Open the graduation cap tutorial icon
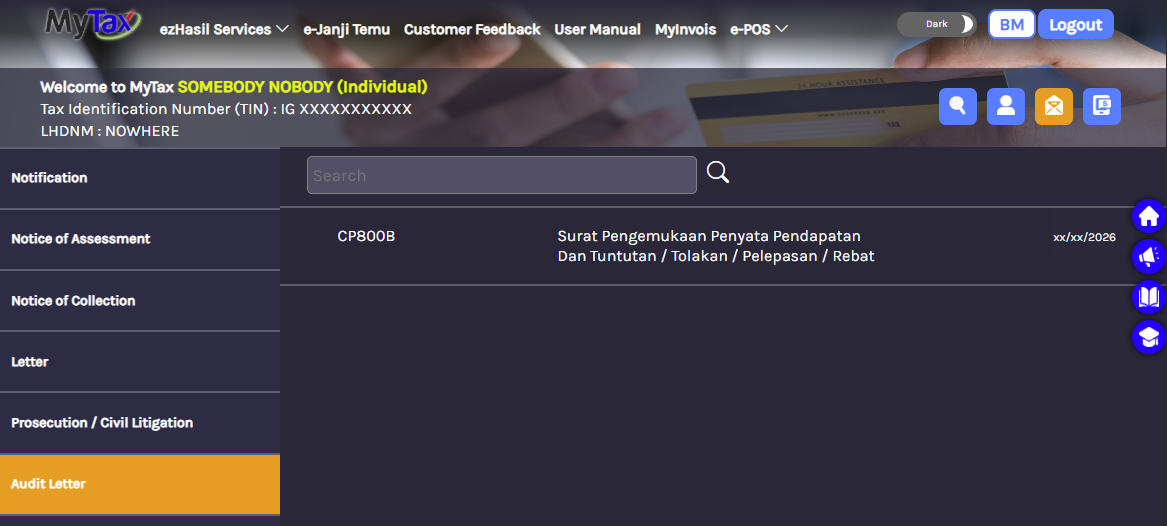This screenshot has width=1167, height=526. coord(1149,337)
